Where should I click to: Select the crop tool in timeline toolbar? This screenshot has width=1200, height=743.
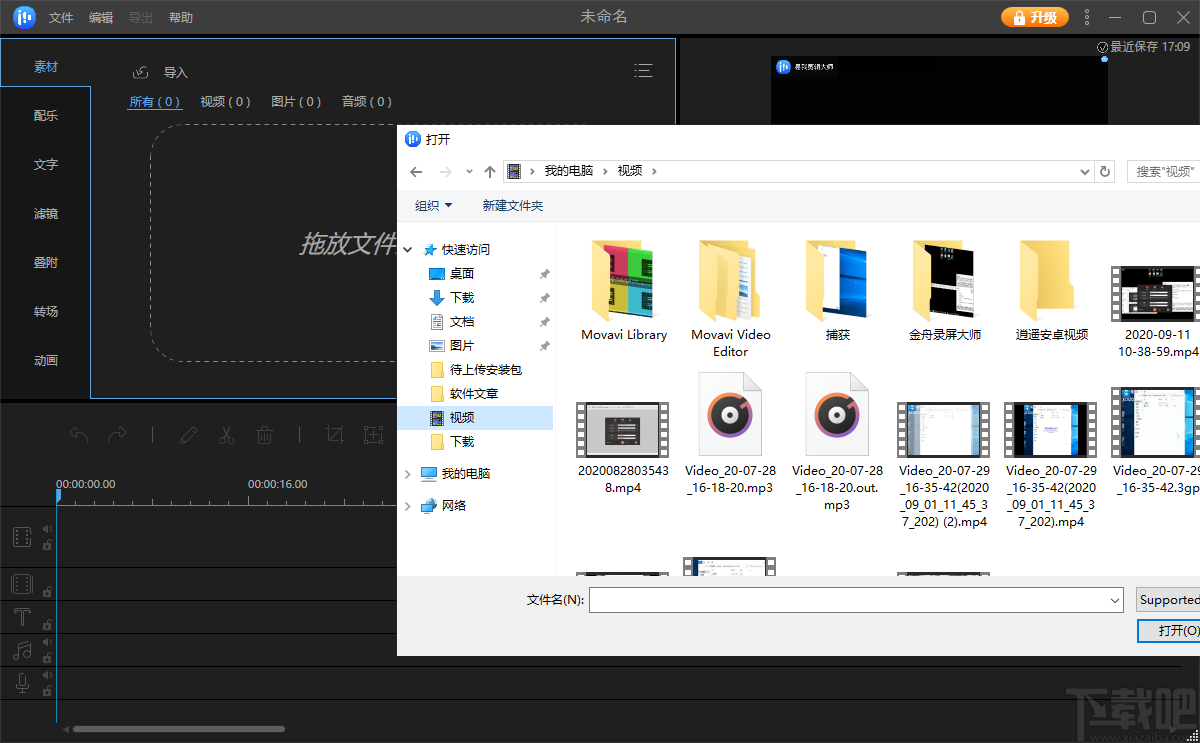click(x=335, y=435)
